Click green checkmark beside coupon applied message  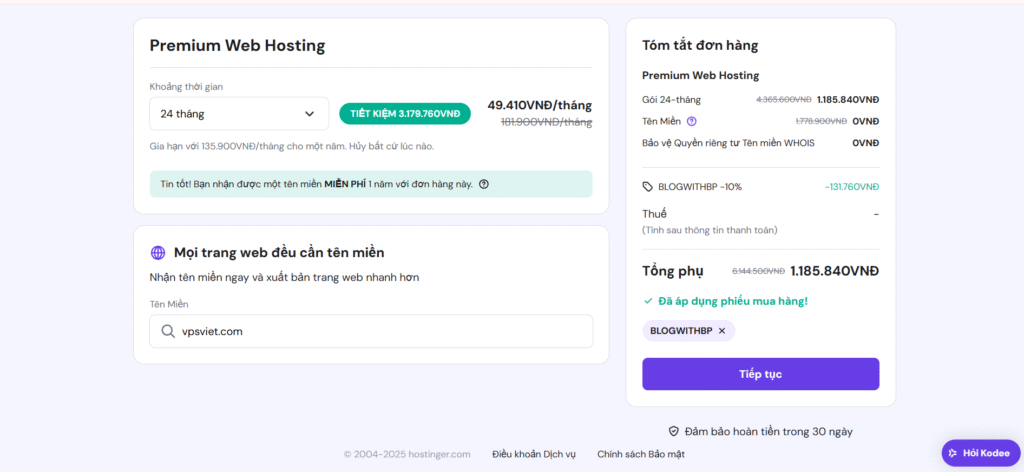[x=647, y=301]
